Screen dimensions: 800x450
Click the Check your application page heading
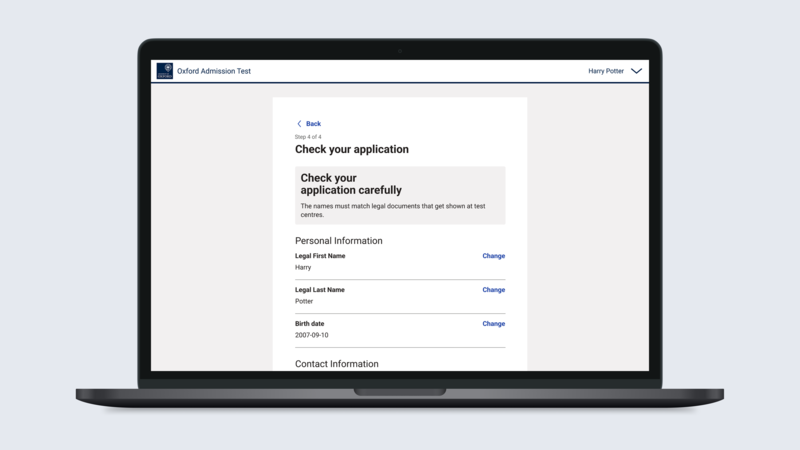351,150
